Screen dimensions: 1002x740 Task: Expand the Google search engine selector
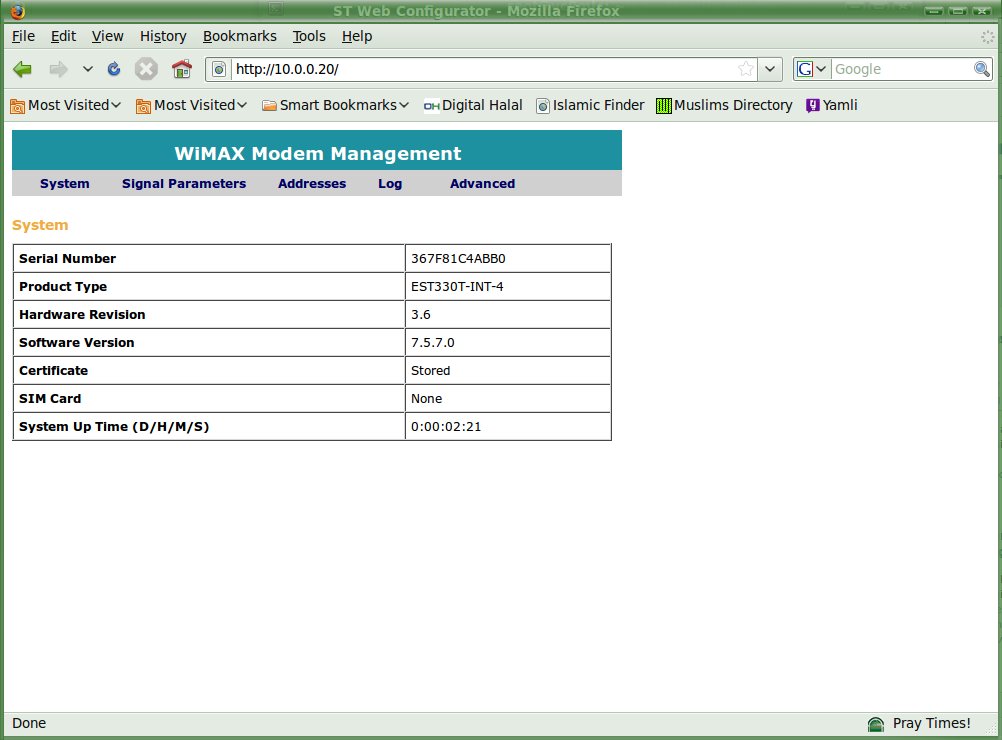point(812,69)
